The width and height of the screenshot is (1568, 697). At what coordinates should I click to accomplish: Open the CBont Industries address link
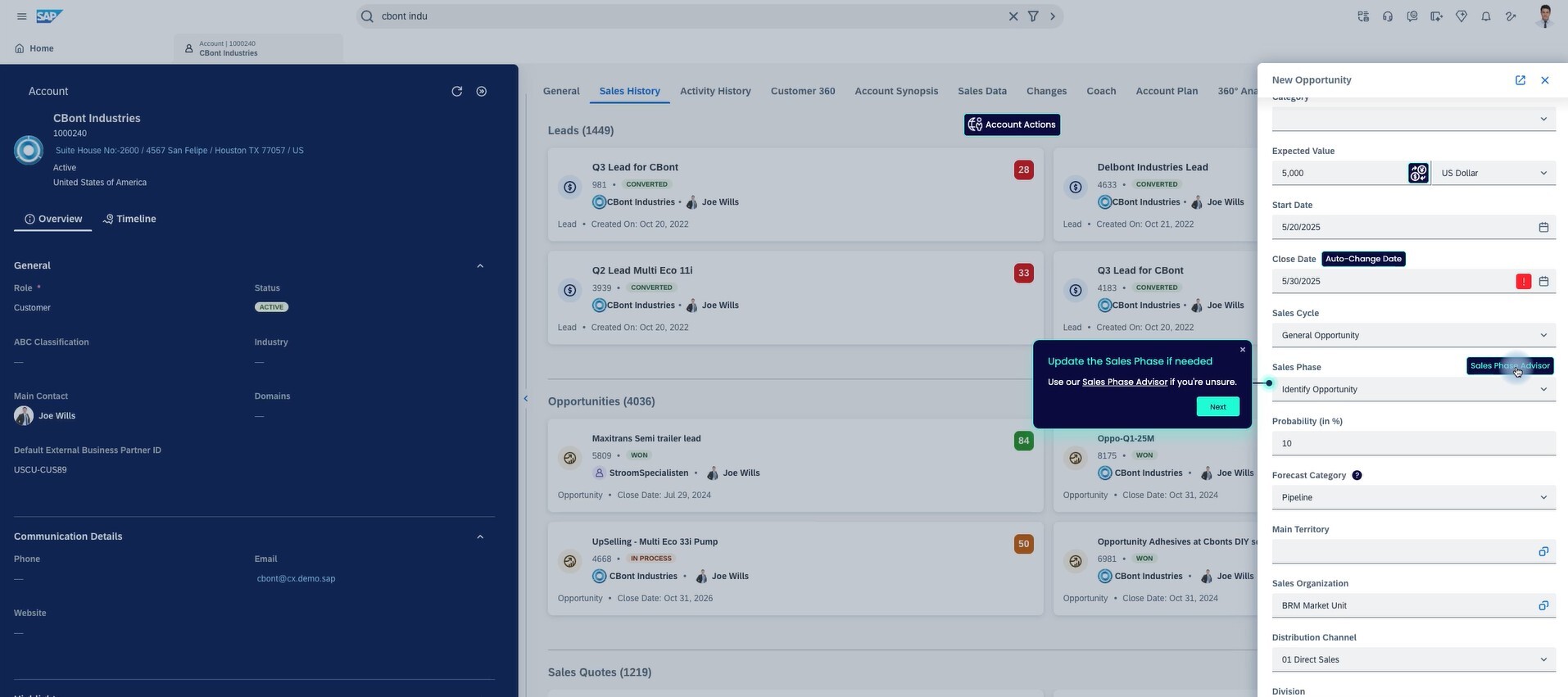coord(179,151)
